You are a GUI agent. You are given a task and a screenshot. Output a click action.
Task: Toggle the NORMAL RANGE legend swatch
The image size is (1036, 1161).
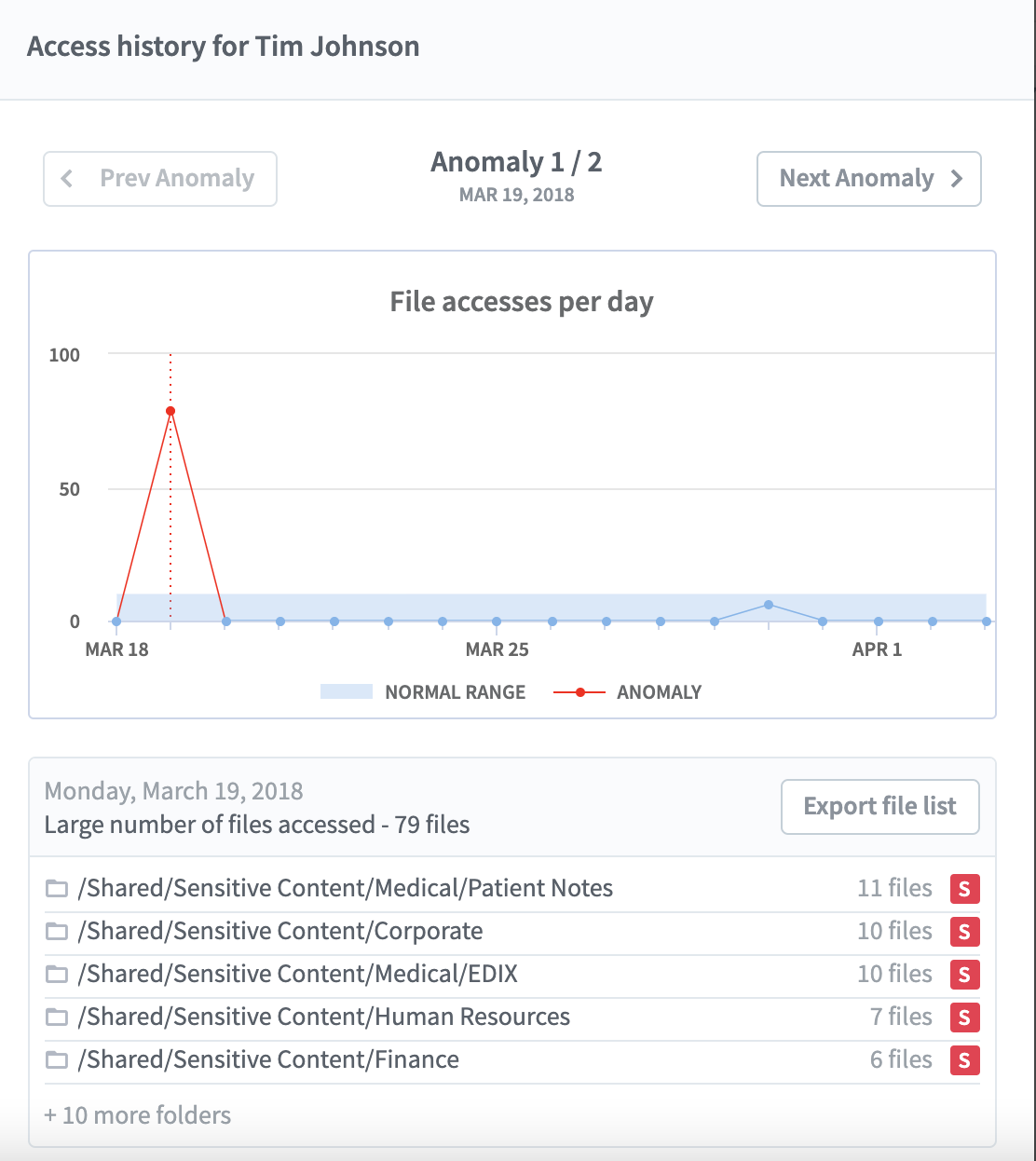[346, 692]
